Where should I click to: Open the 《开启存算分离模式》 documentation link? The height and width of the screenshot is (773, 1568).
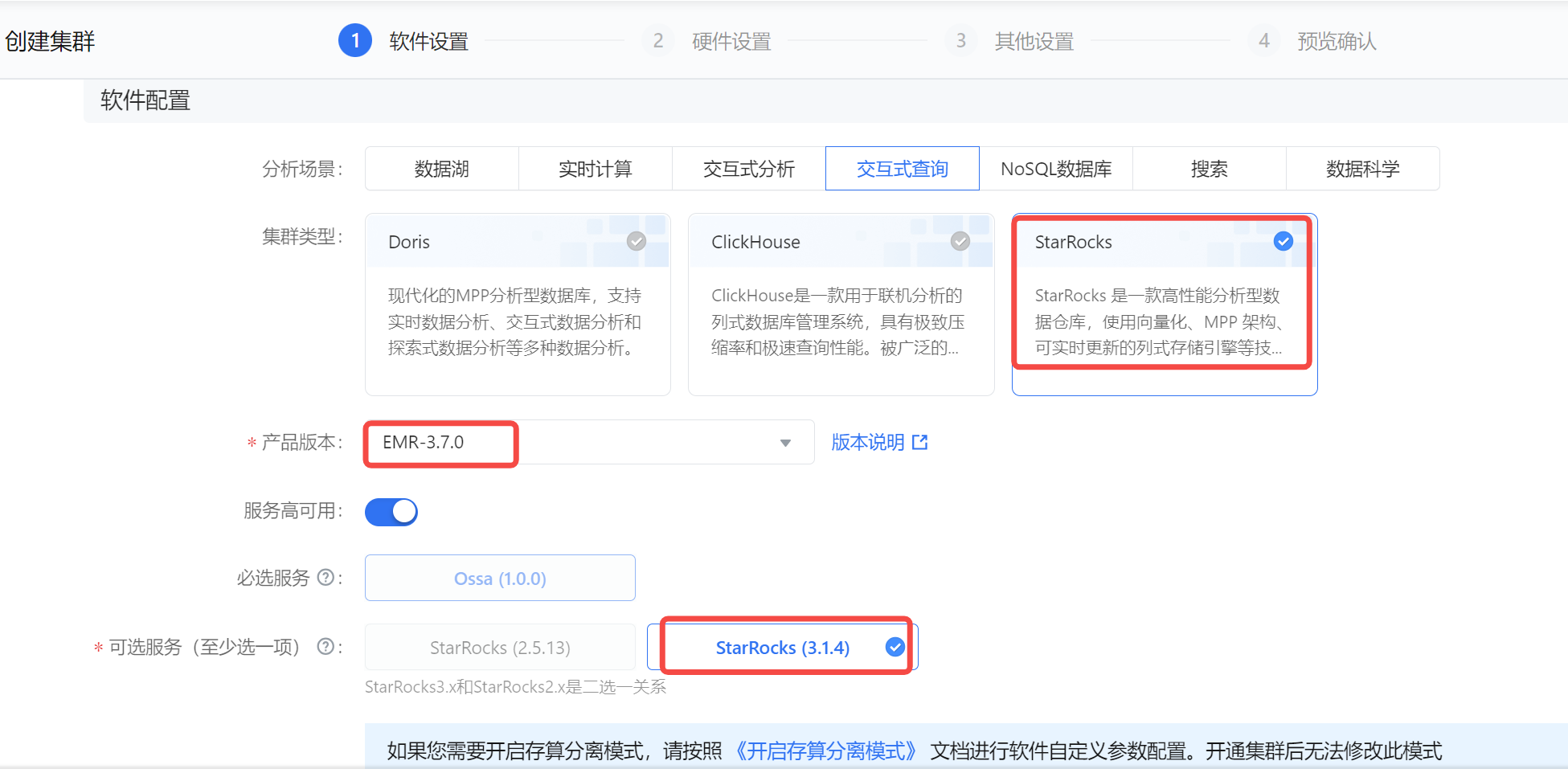pyautogui.click(x=825, y=751)
